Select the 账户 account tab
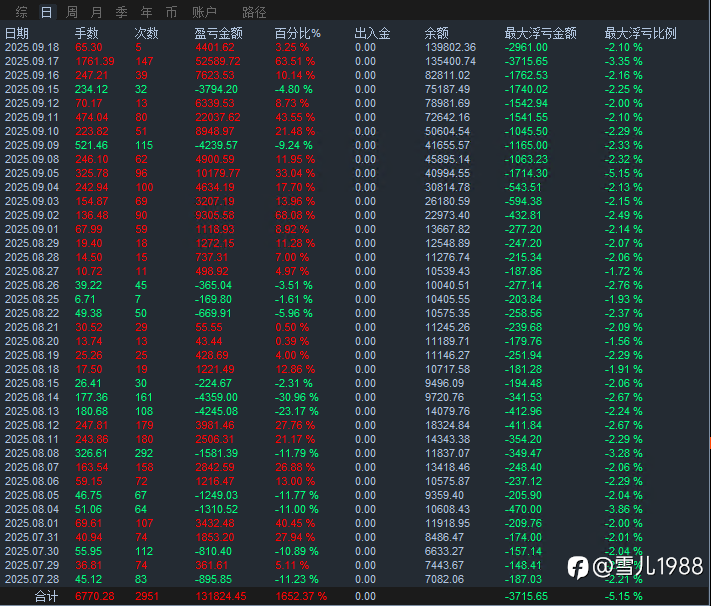Viewport: 711px width, 606px height. point(204,12)
